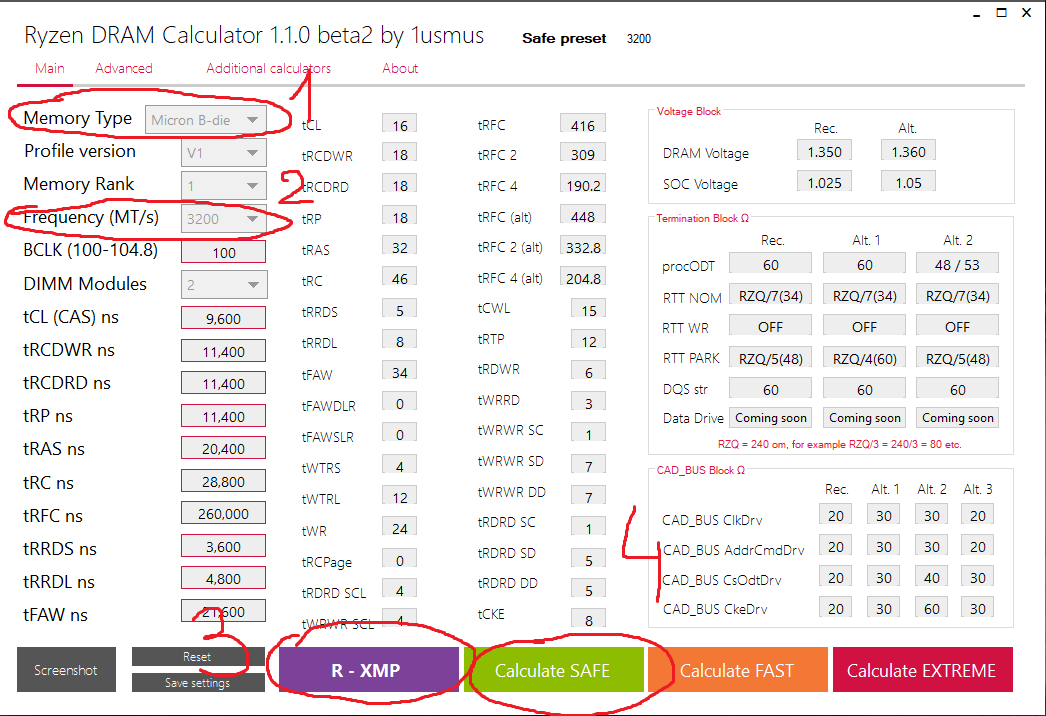Click the tRRDS ns input field
1046x716 pixels.
click(x=223, y=546)
